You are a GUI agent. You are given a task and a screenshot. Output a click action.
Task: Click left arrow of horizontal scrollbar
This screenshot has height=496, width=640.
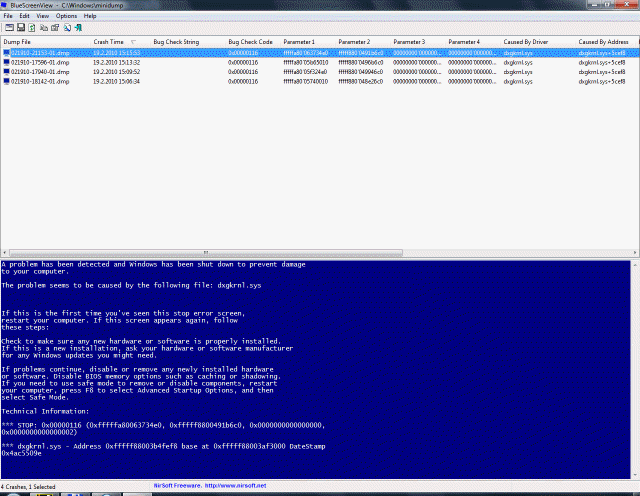pos(4,253)
